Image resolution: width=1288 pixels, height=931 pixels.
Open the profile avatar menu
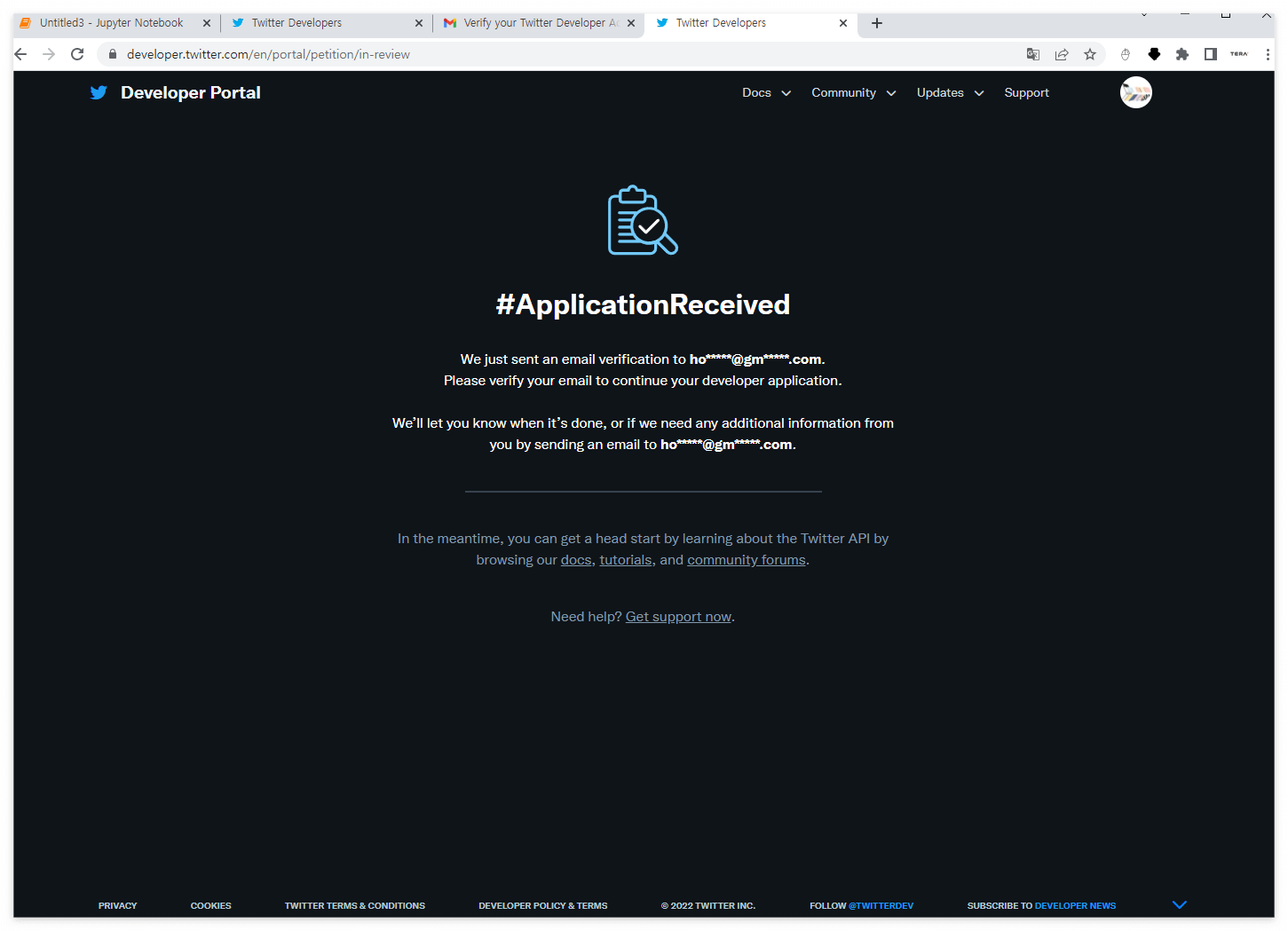tap(1135, 92)
